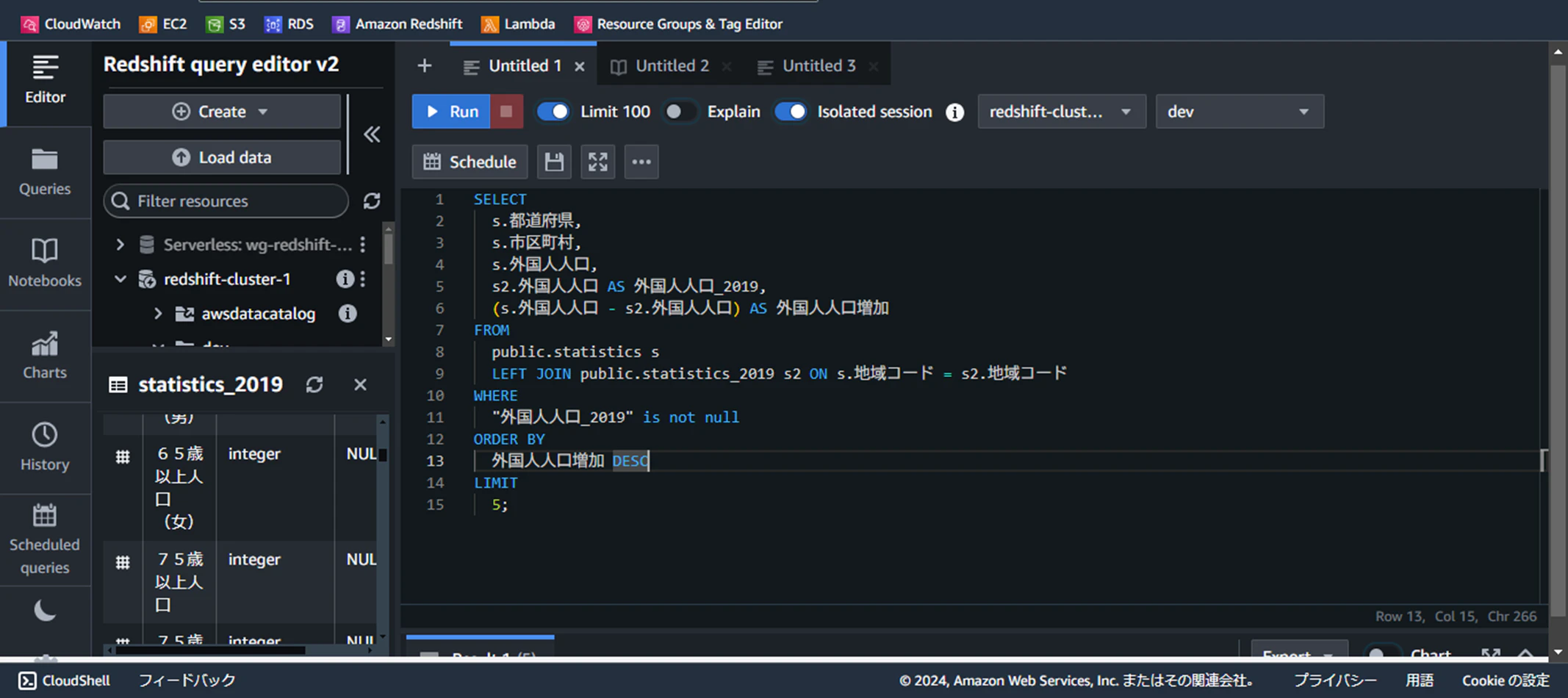Switch to the Editor sidebar view
The width and height of the screenshot is (1568, 698).
[x=45, y=81]
